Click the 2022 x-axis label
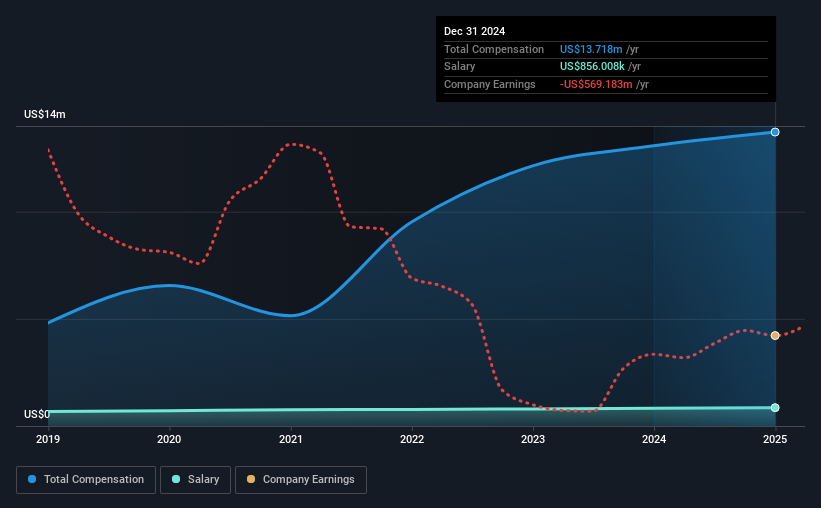The height and width of the screenshot is (508, 821). 412,439
